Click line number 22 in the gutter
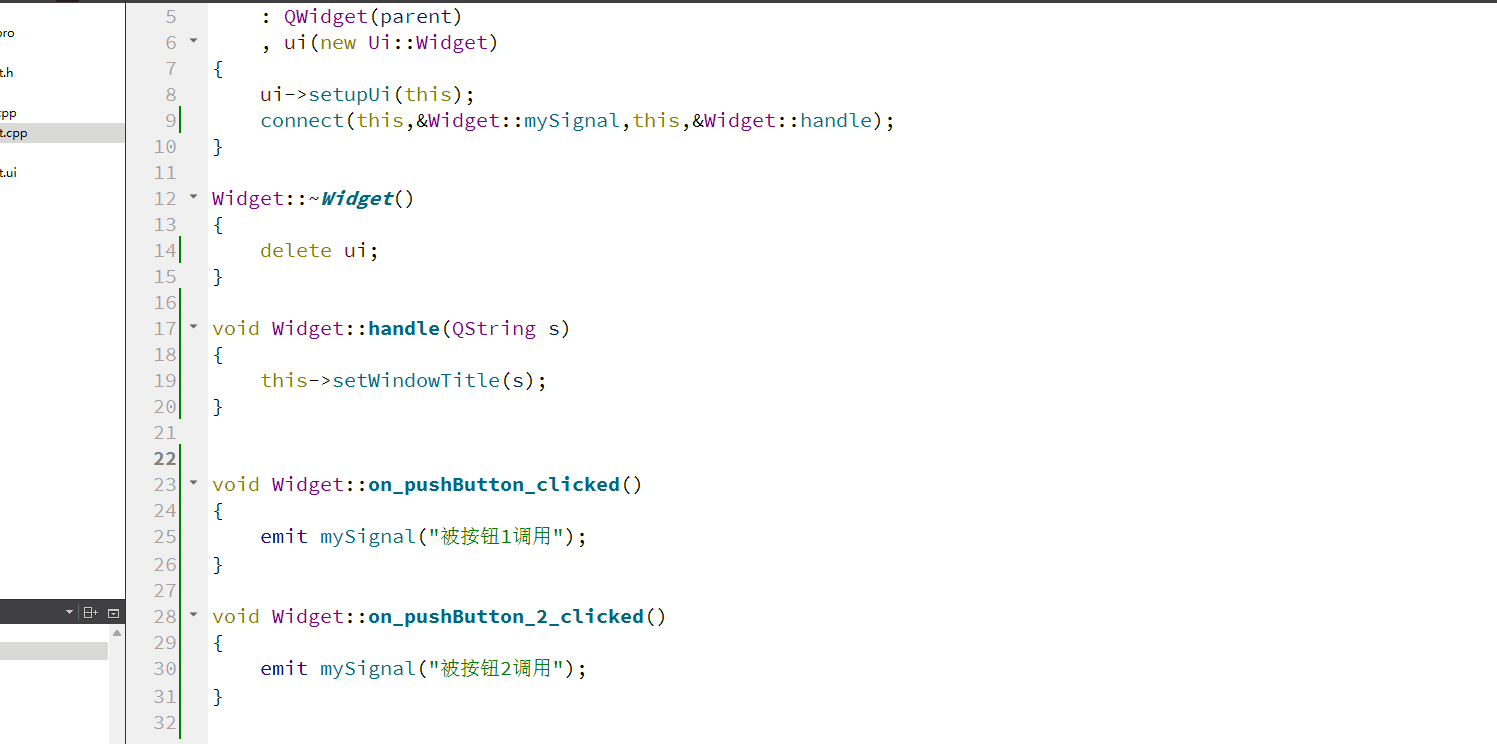1497x744 pixels. coord(163,458)
